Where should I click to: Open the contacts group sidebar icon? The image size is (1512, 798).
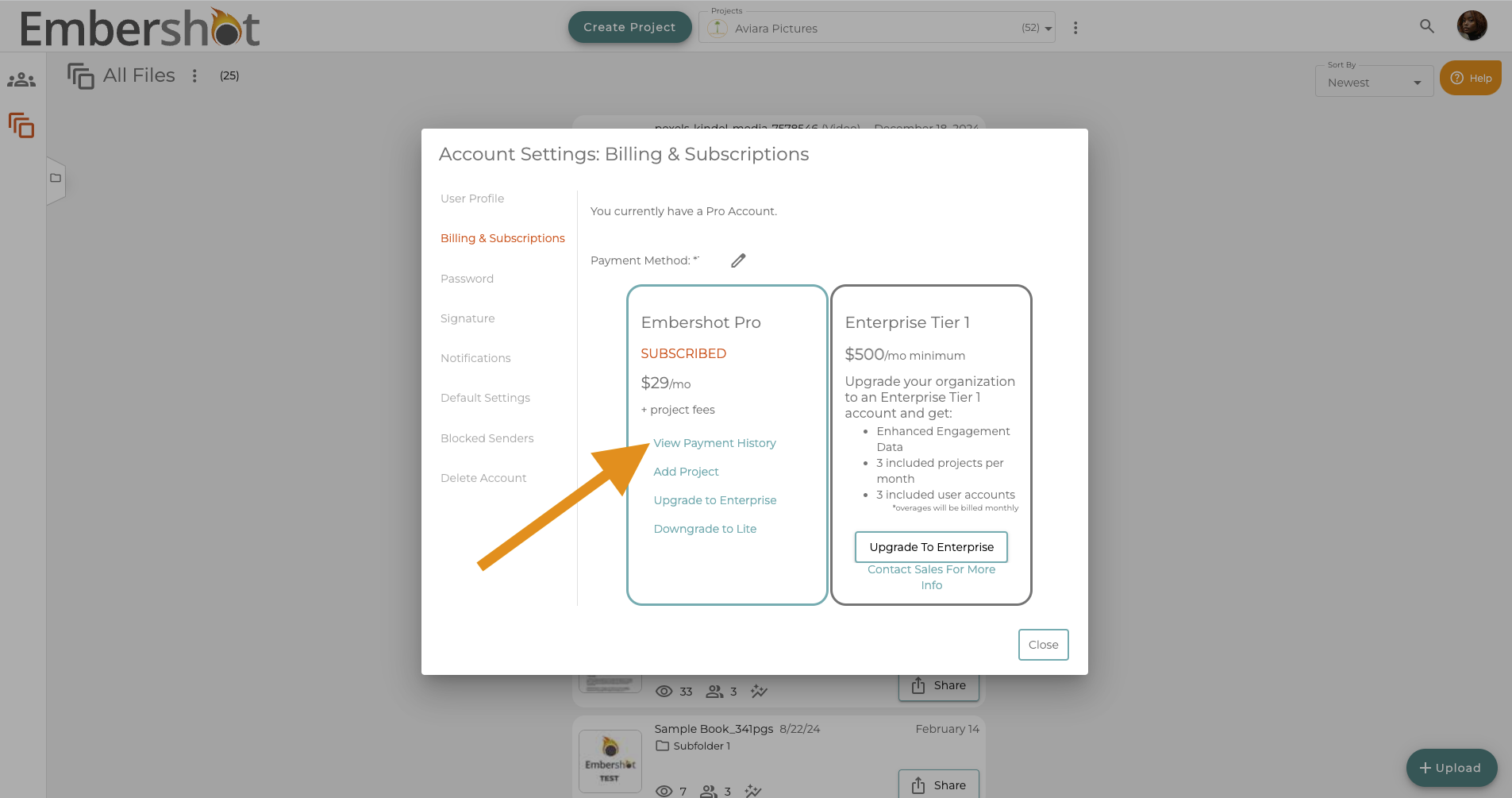pyautogui.click(x=21, y=80)
